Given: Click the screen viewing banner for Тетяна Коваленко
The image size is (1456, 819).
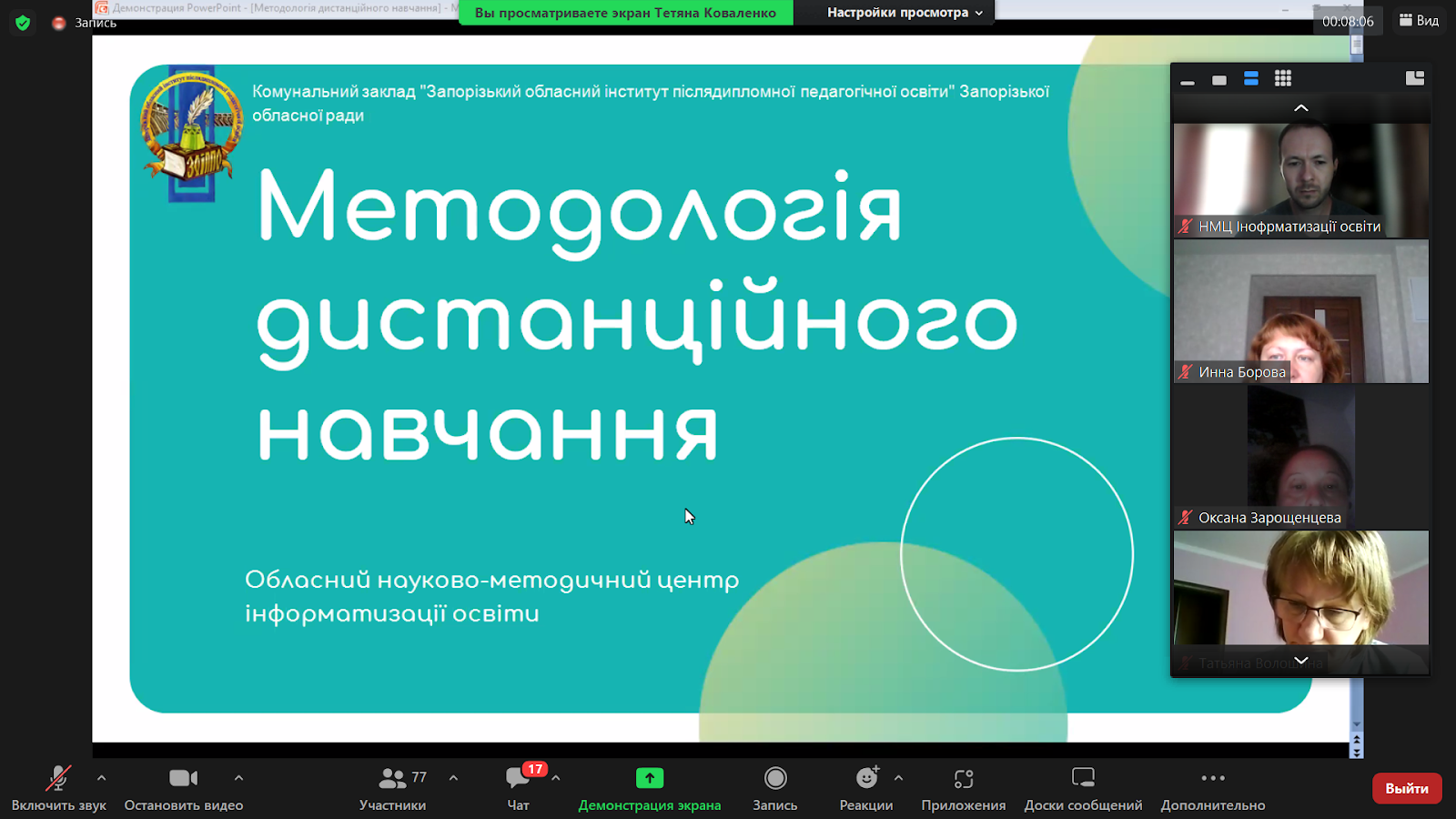Looking at the screenshot, I should point(625,13).
